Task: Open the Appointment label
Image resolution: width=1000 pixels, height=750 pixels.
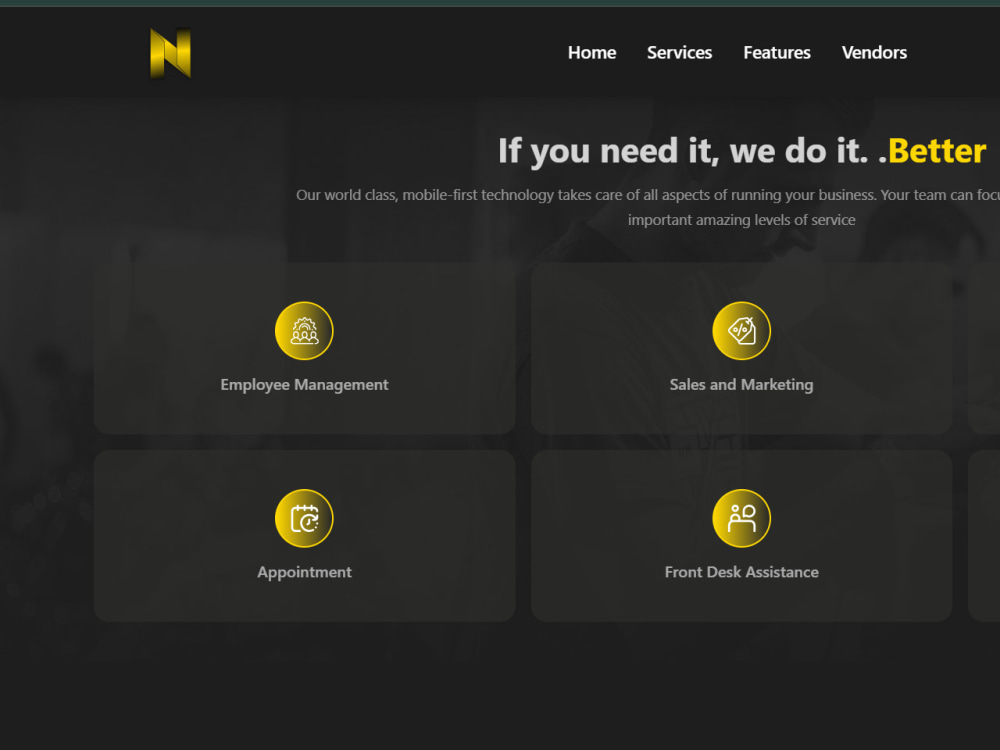Action: coord(304,572)
